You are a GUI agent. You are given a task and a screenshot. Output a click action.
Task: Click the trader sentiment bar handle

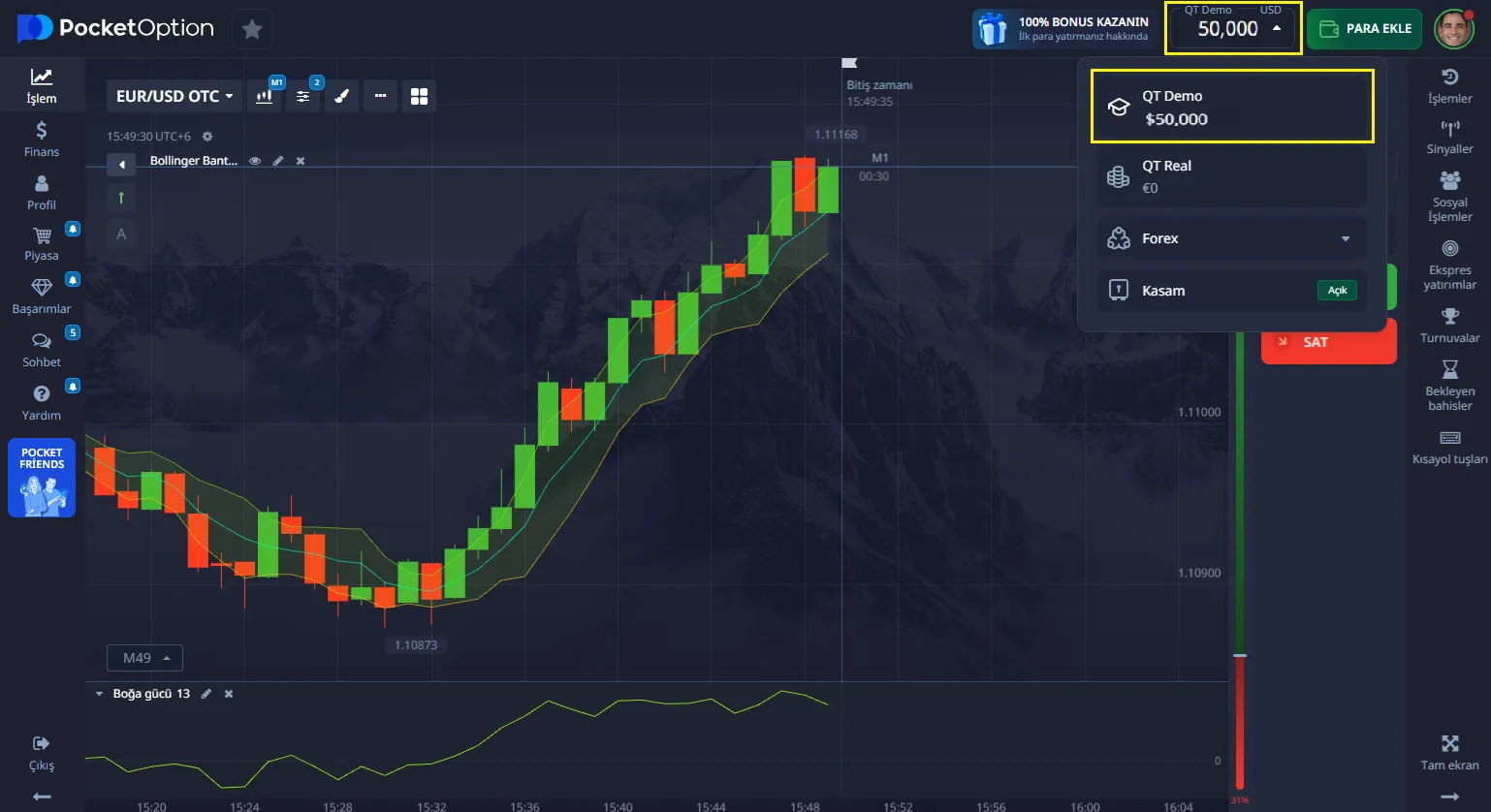click(1239, 656)
